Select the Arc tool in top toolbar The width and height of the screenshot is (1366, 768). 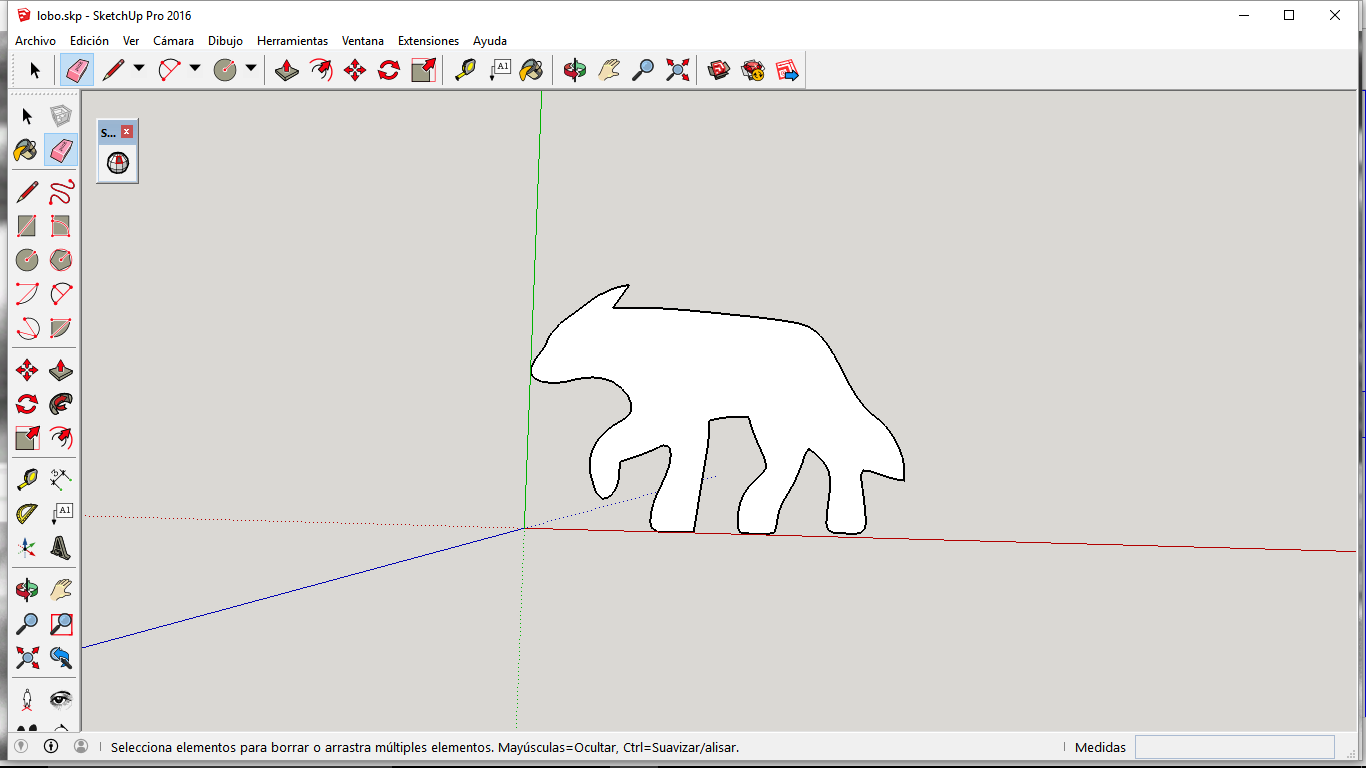tap(169, 70)
